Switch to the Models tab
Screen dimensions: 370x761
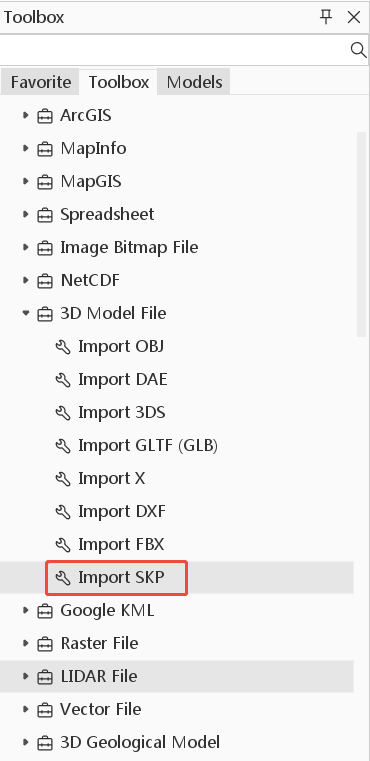[x=194, y=82]
